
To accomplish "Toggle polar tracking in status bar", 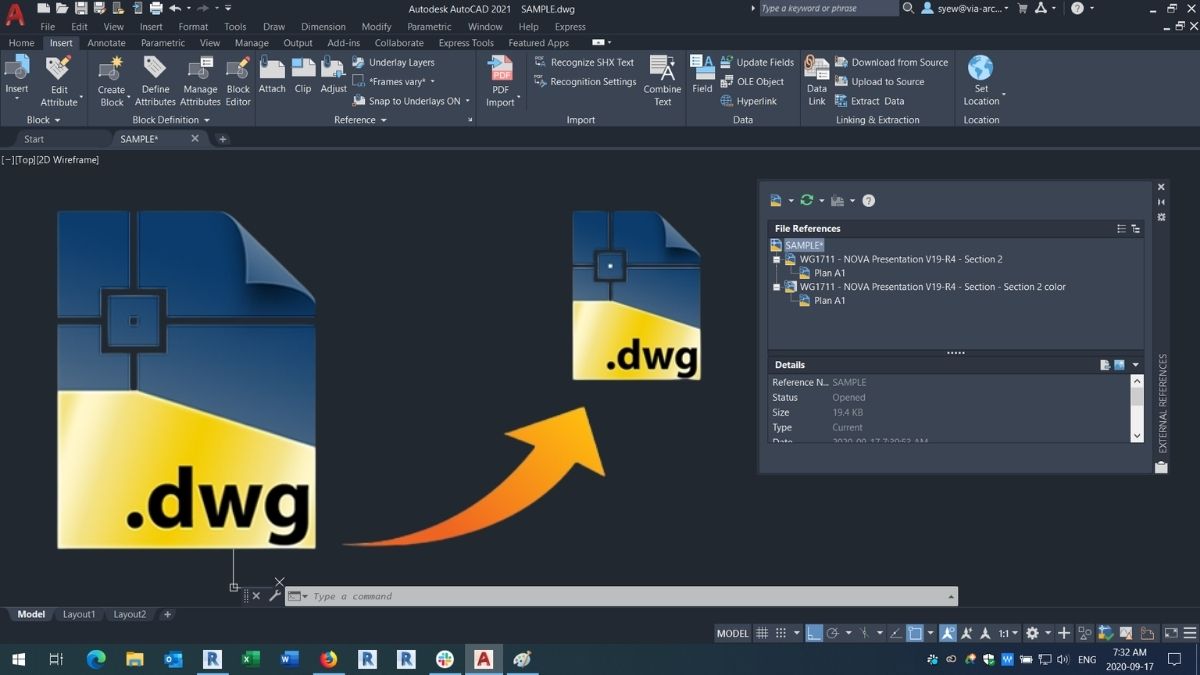I will [x=833, y=633].
